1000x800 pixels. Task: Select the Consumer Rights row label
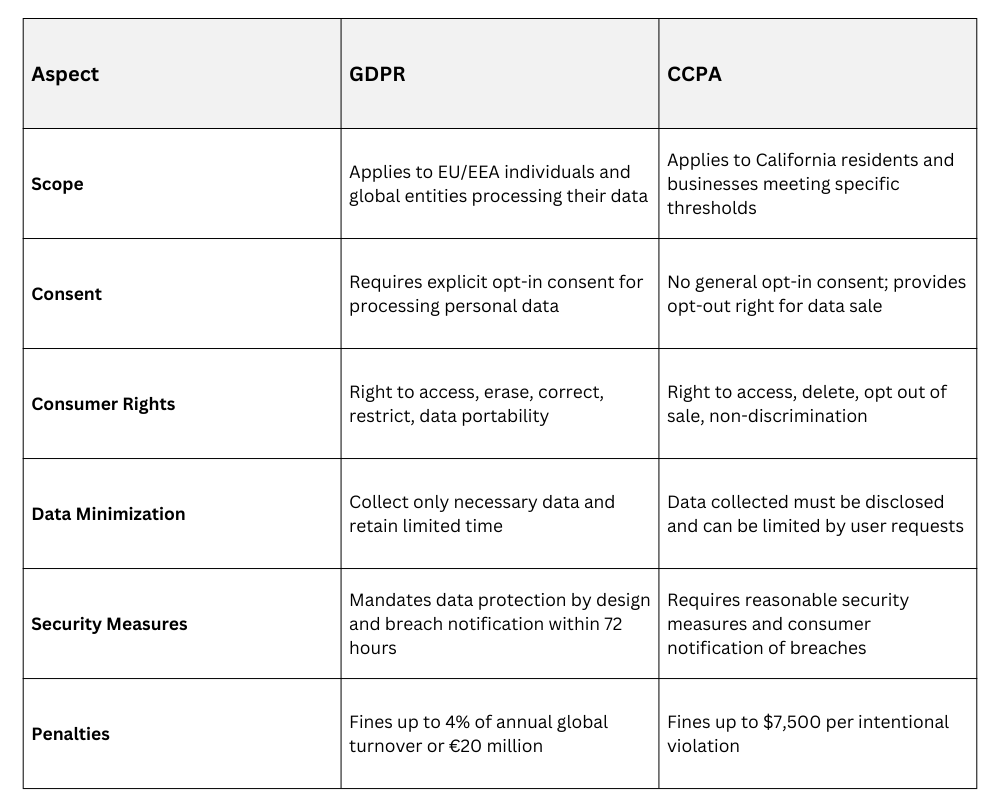click(x=103, y=404)
